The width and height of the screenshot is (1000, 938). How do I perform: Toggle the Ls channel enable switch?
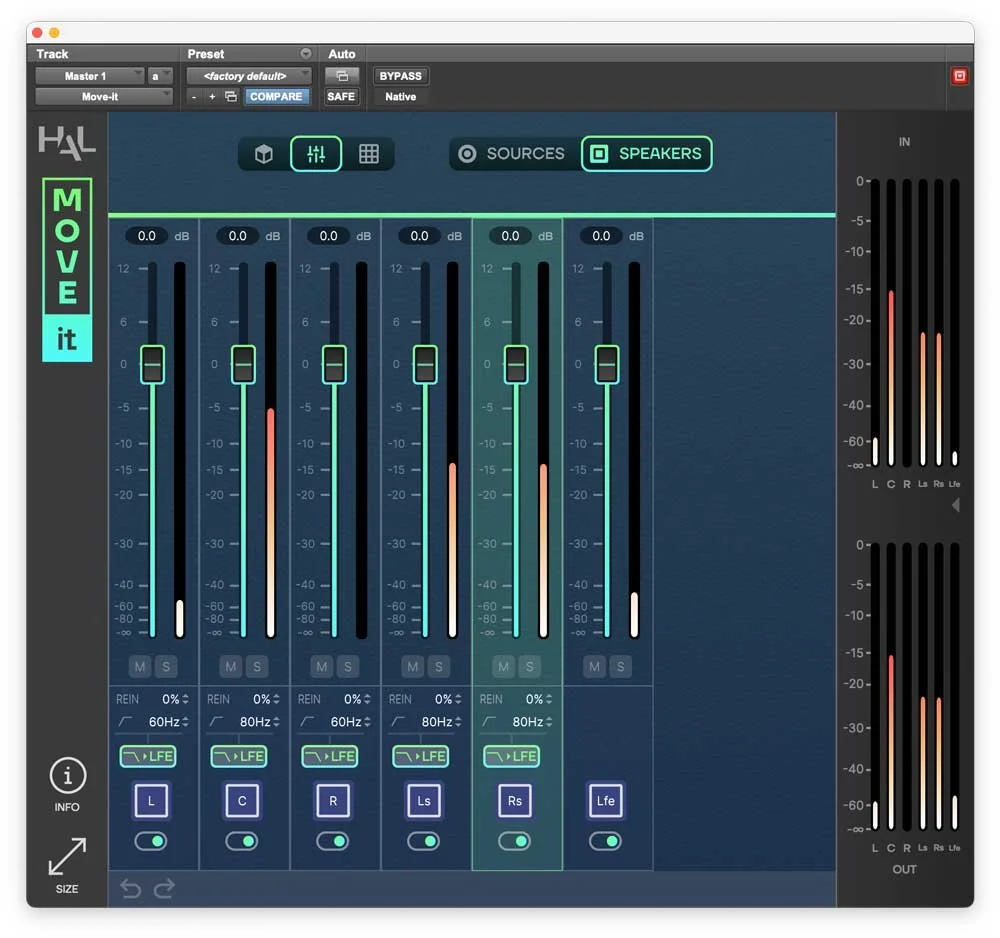(x=424, y=842)
